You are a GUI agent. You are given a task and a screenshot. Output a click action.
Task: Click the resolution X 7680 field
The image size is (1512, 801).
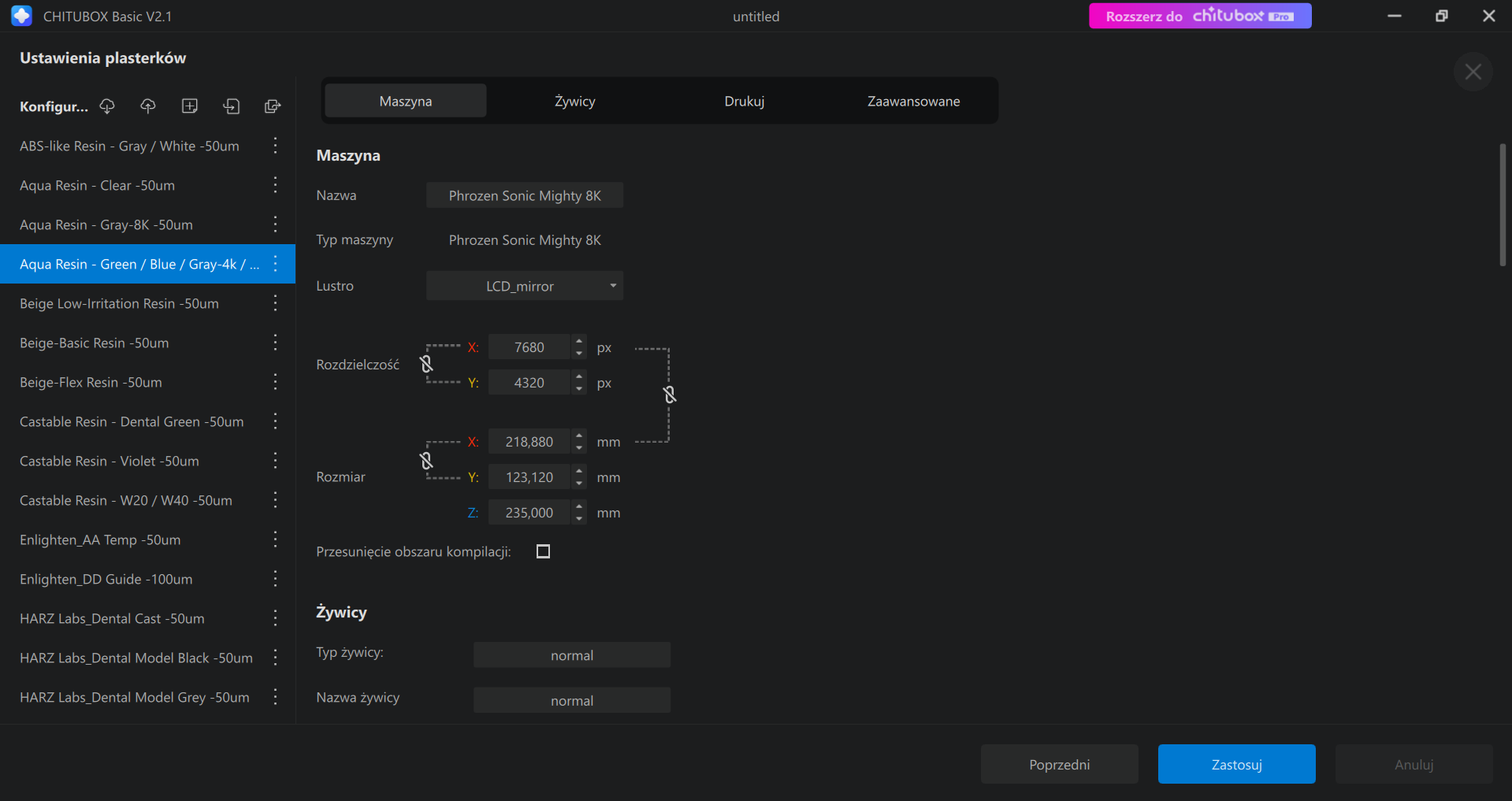point(529,347)
